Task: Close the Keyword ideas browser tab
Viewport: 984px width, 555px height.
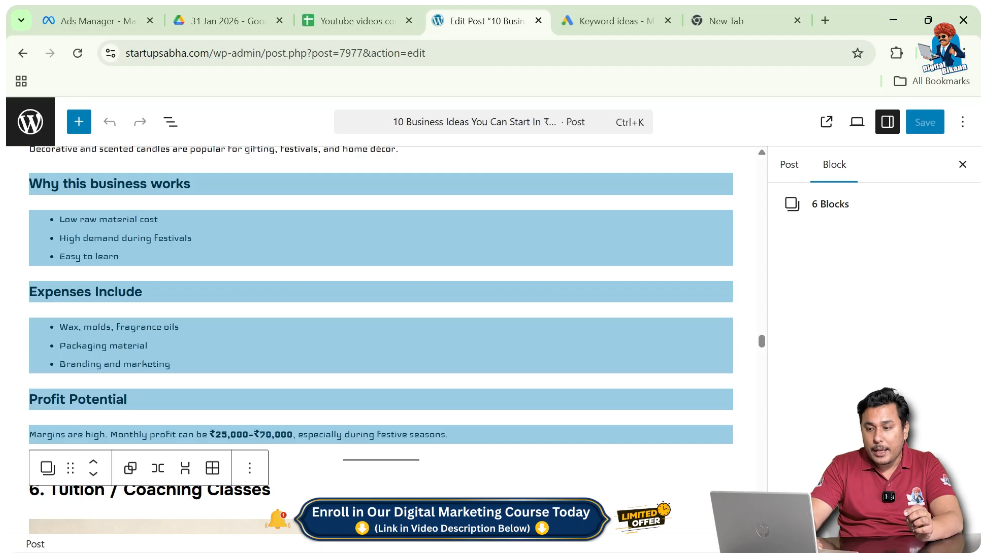Action: (668, 21)
